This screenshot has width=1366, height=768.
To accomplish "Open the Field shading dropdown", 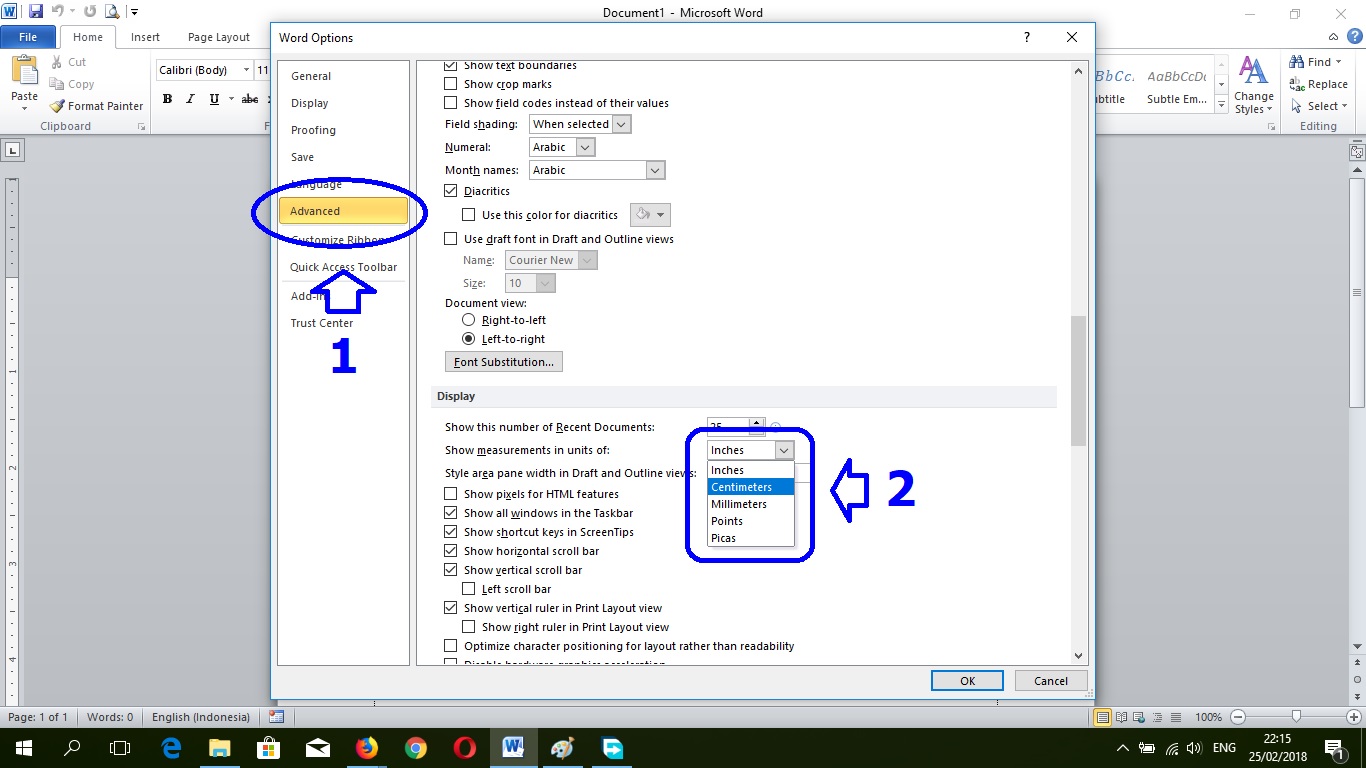I will pos(622,123).
